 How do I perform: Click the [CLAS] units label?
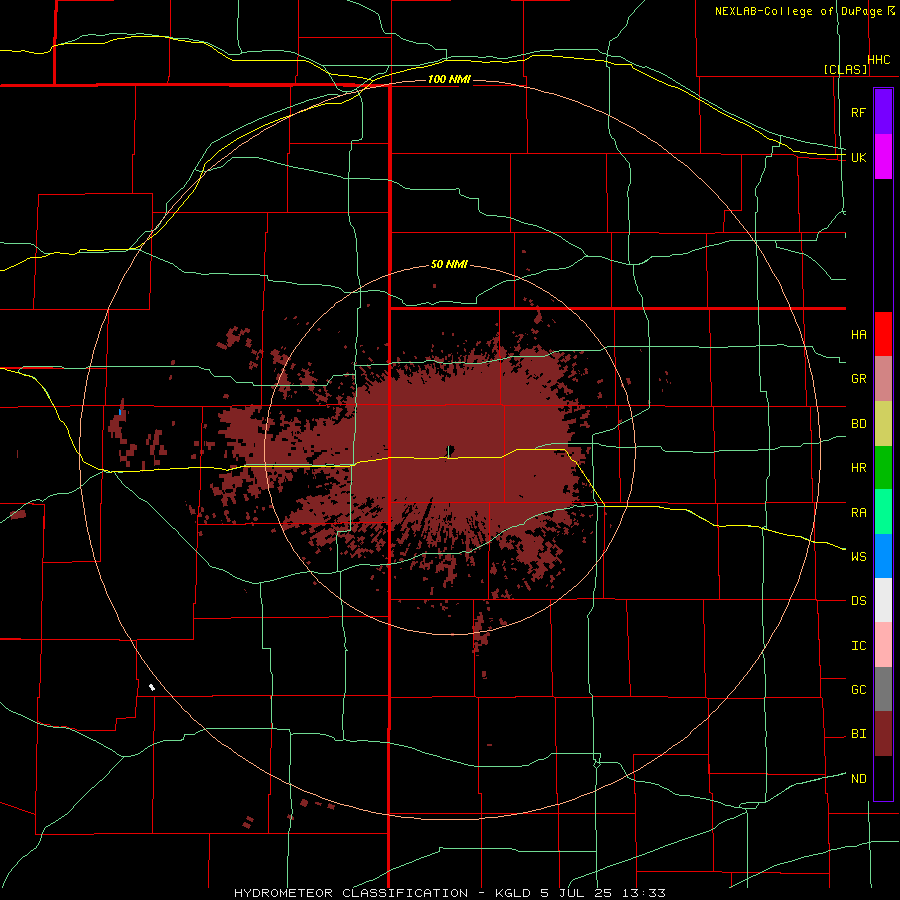845,69
